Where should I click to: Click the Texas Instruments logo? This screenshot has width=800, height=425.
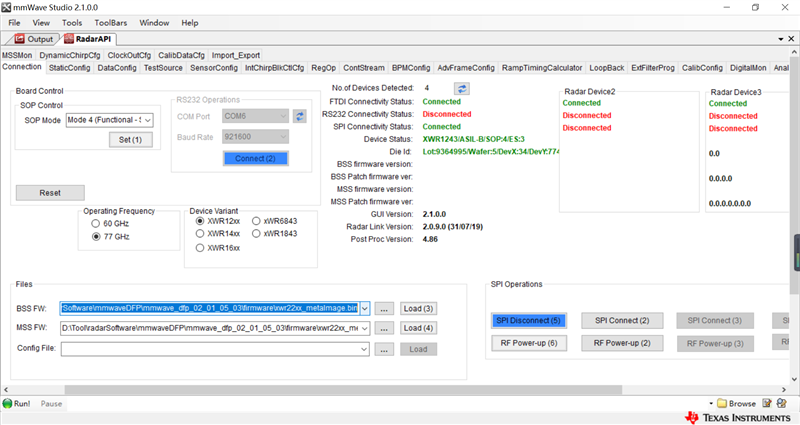pos(738,417)
